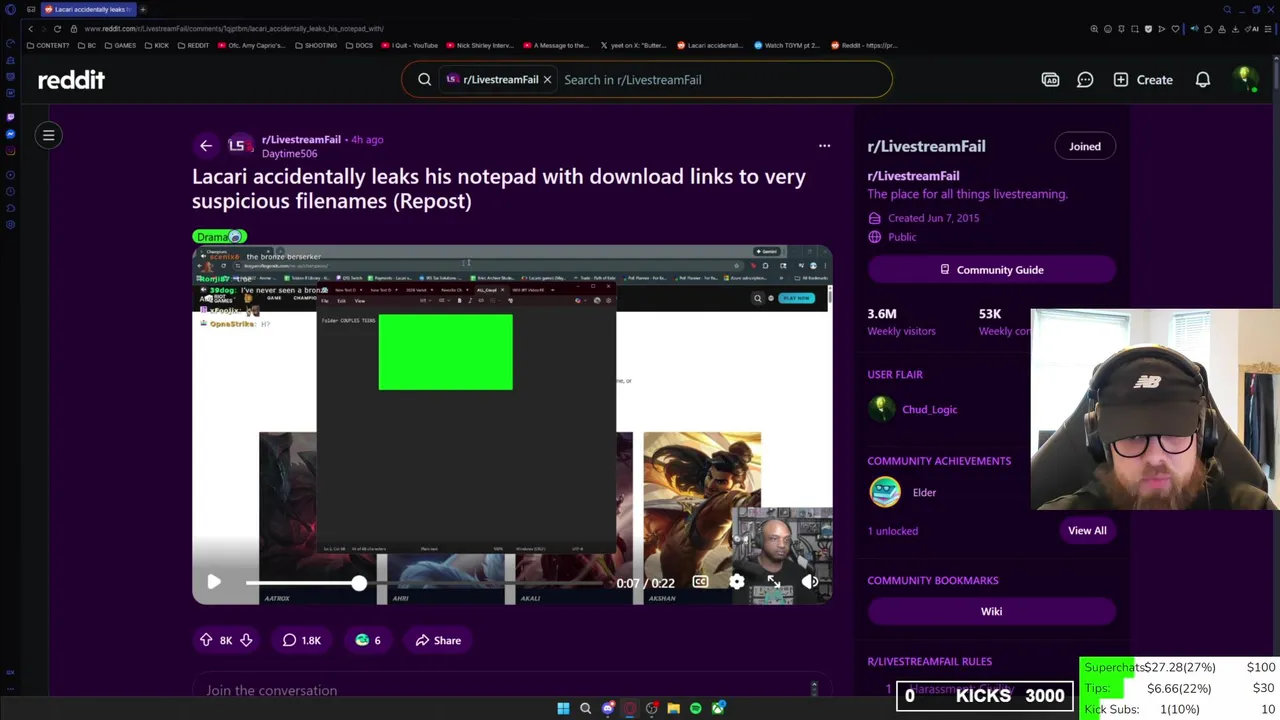Open the SHOOTING bookmarks folder
The height and width of the screenshot is (720, 1280).
[x=316, y=45]
